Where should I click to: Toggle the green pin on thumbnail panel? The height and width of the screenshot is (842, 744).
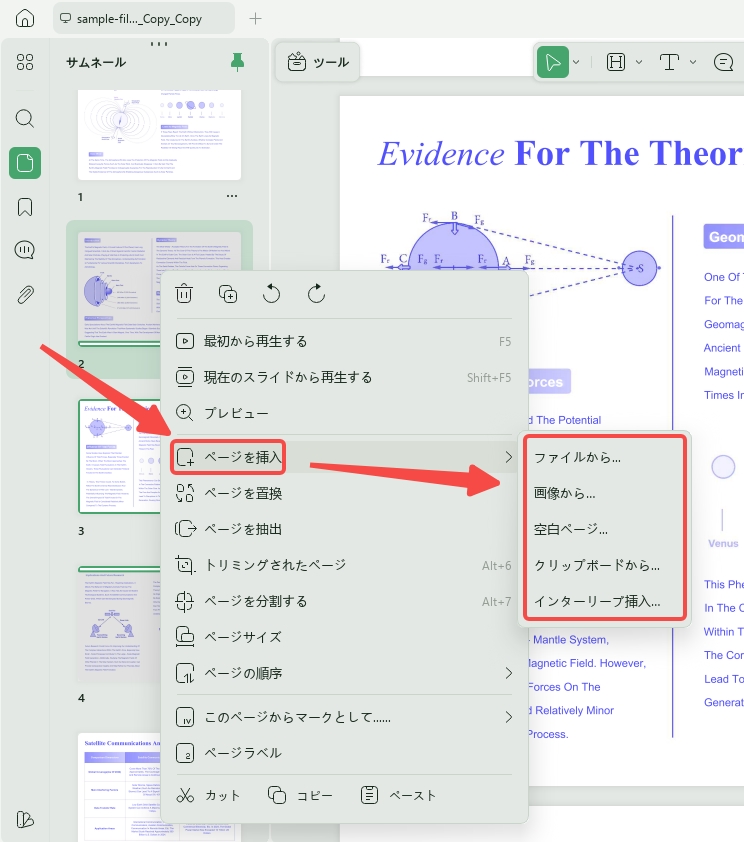click(237, 62)
